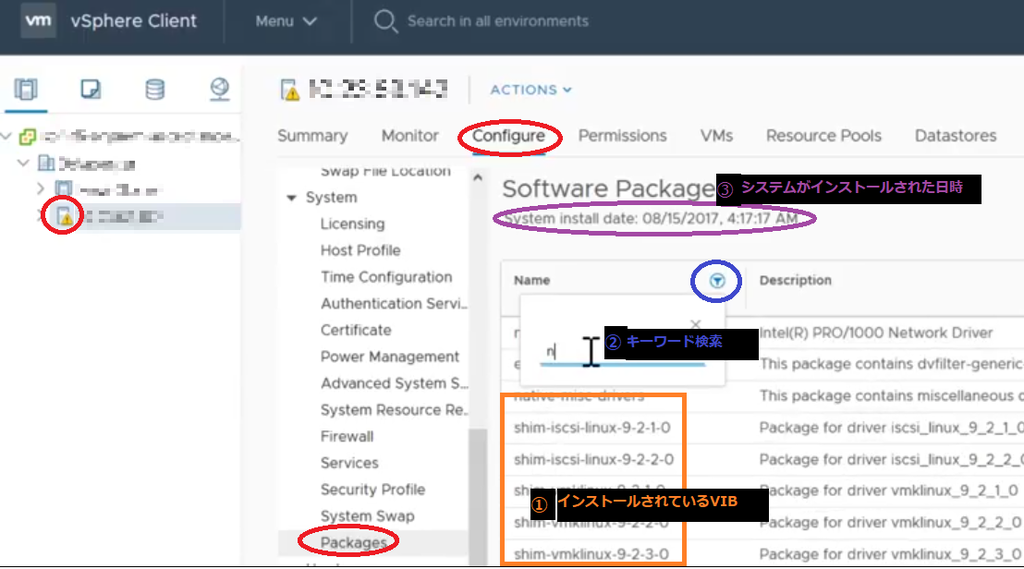
Task: Switch to the Summary tab
Action: pos(312,136)
